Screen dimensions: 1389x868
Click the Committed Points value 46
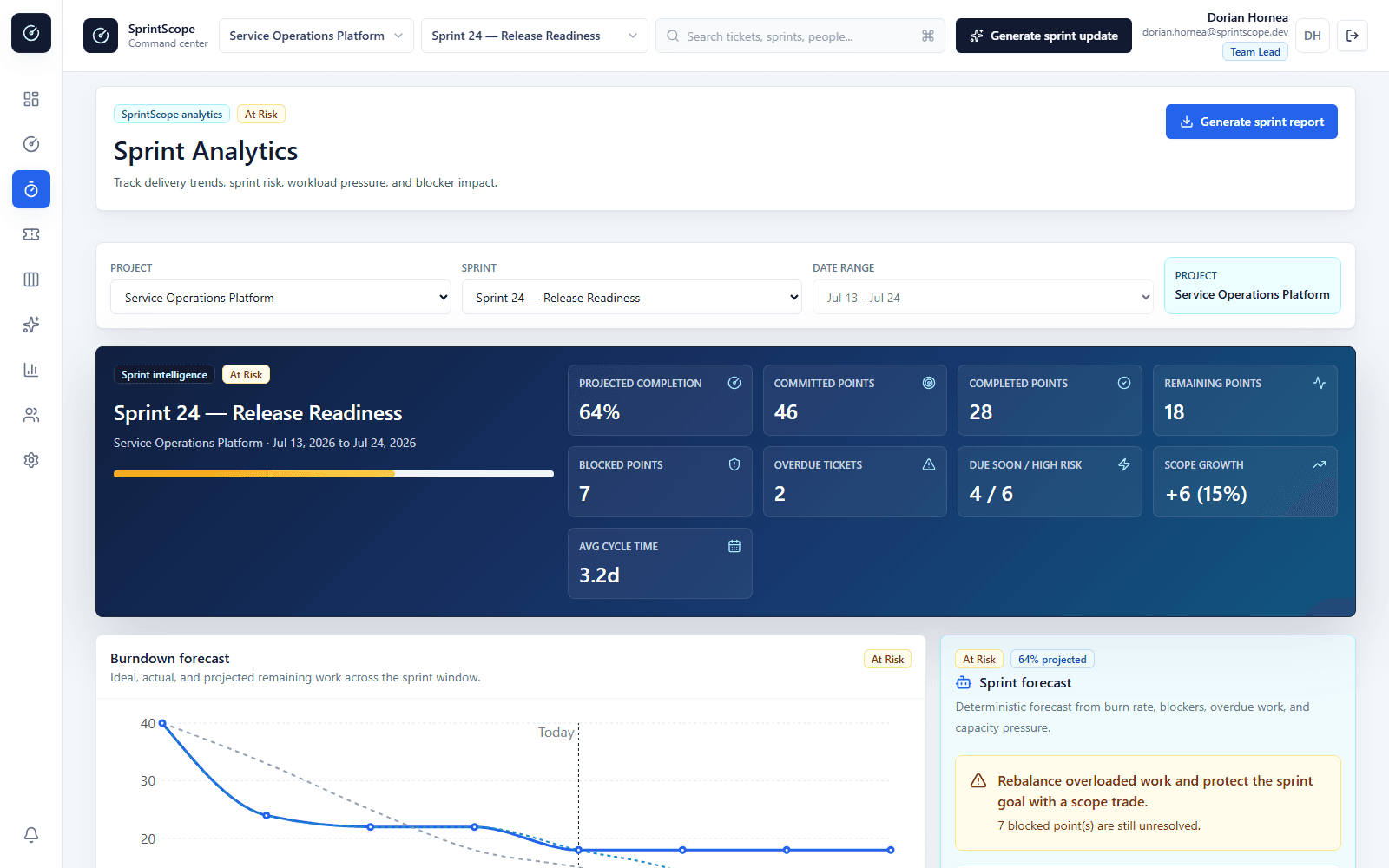pos(786,412)
